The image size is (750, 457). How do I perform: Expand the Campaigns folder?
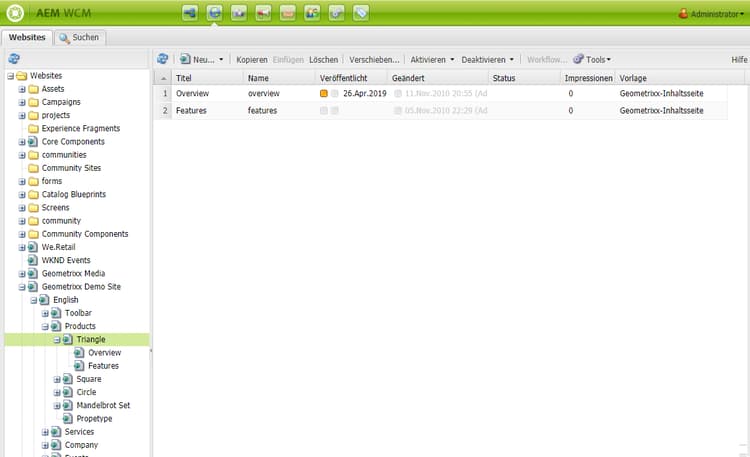tap(22, 102)
